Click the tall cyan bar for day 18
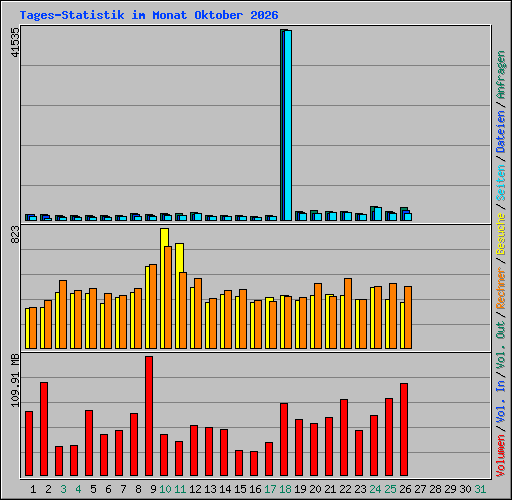Image resolution: width=512 pixels, height=500 pixels. (288, 125)
